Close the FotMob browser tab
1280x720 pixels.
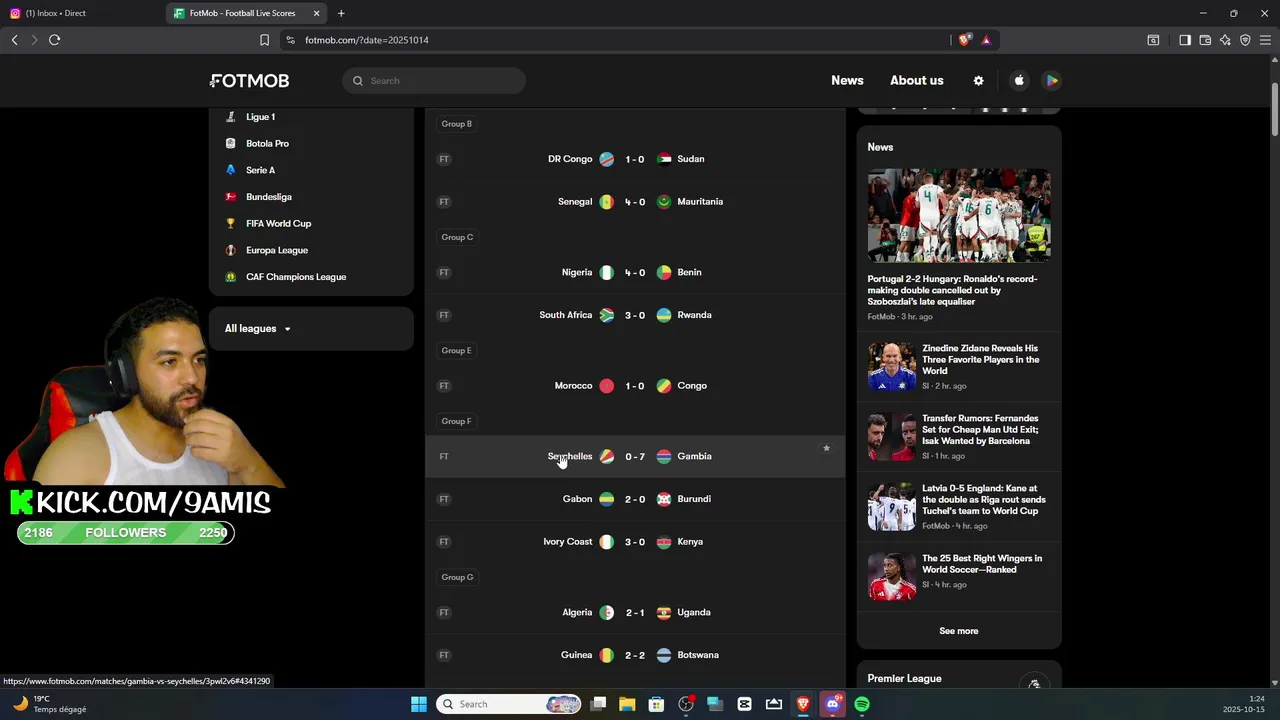317,13
